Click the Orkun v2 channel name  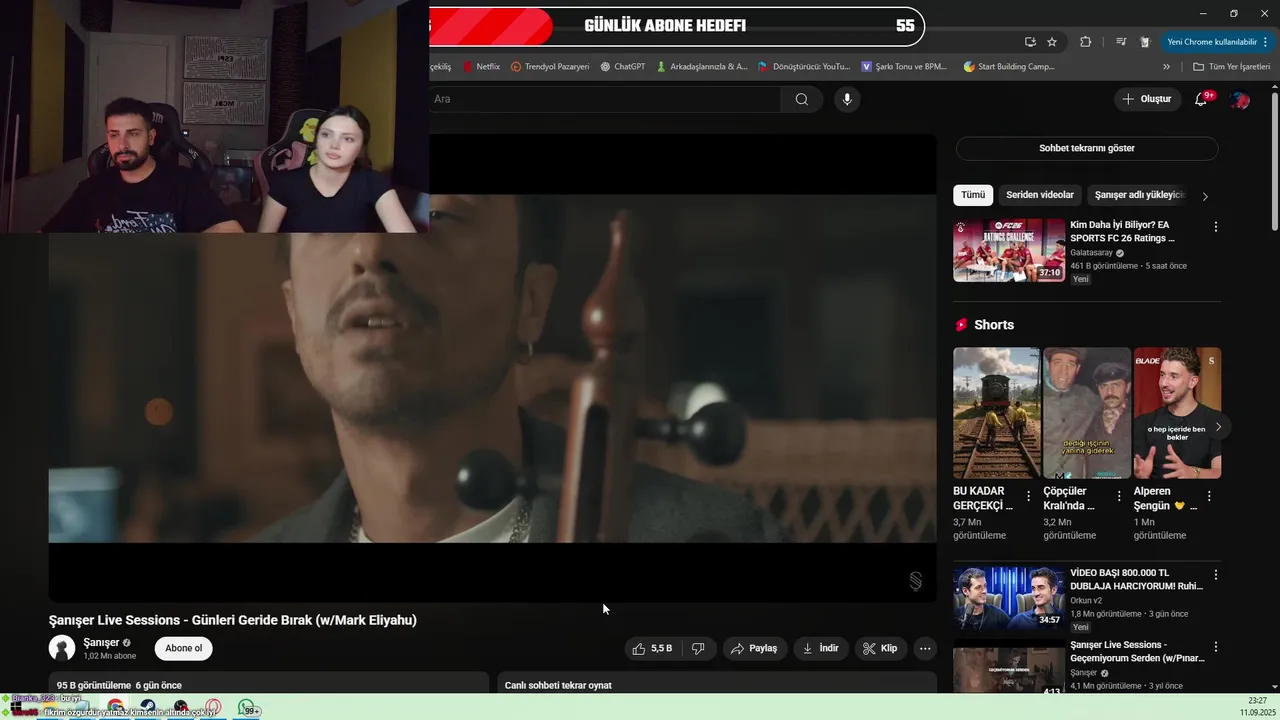pyautogui.click(x=1086, y=601)
